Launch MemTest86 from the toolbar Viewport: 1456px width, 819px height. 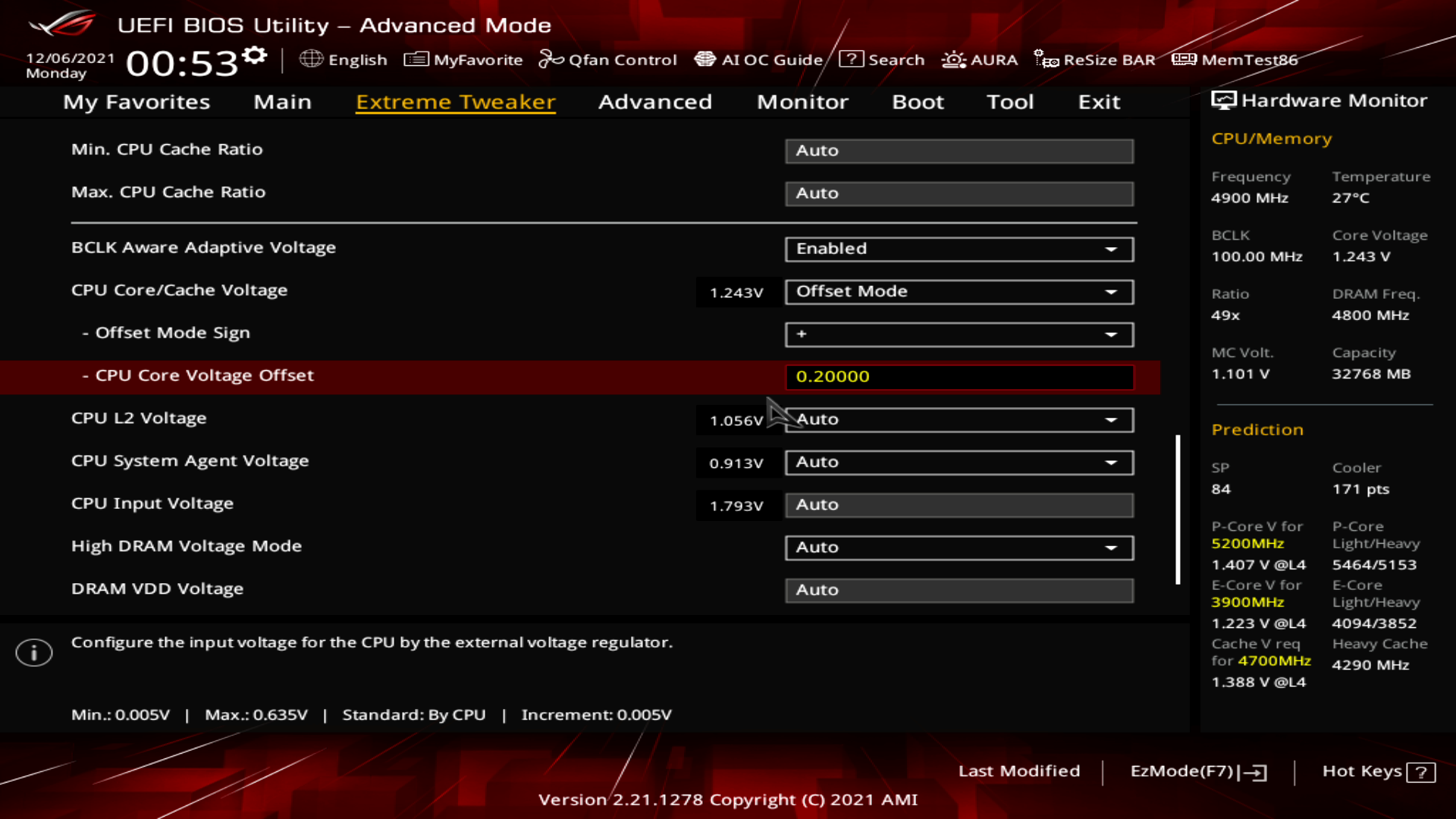[1235, 59]
